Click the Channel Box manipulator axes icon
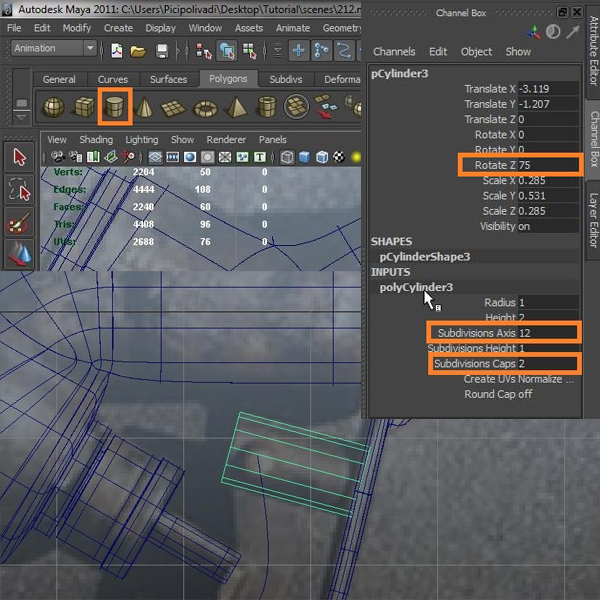600x600 pixels. (533, 32)
